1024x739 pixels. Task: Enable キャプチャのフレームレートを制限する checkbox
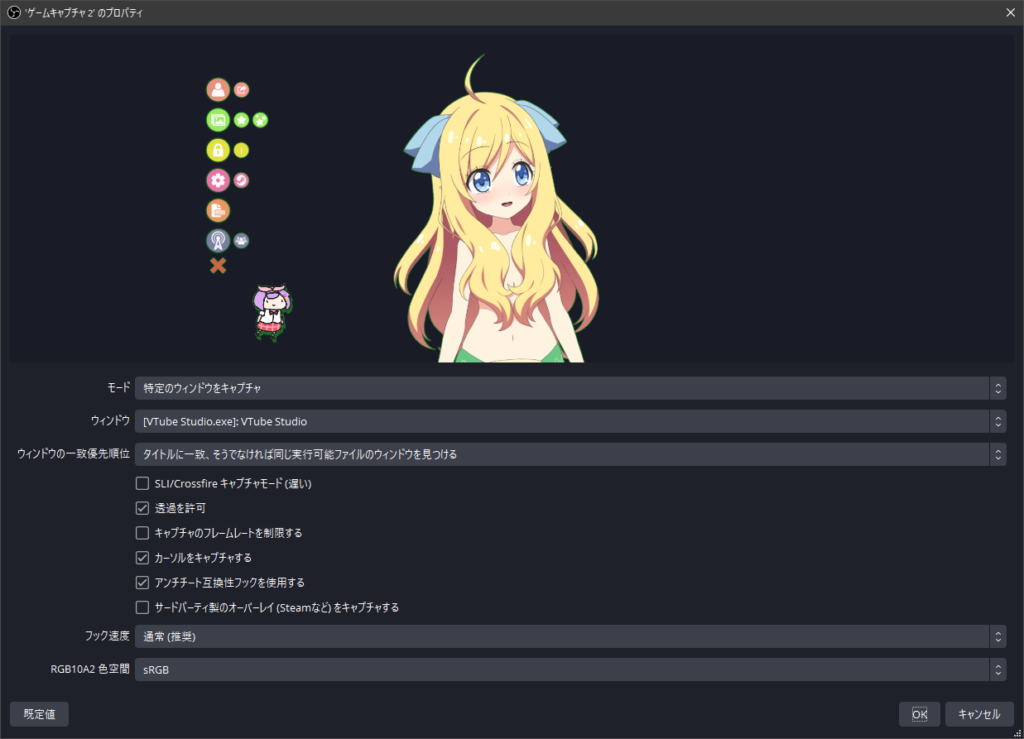[142, 533]
